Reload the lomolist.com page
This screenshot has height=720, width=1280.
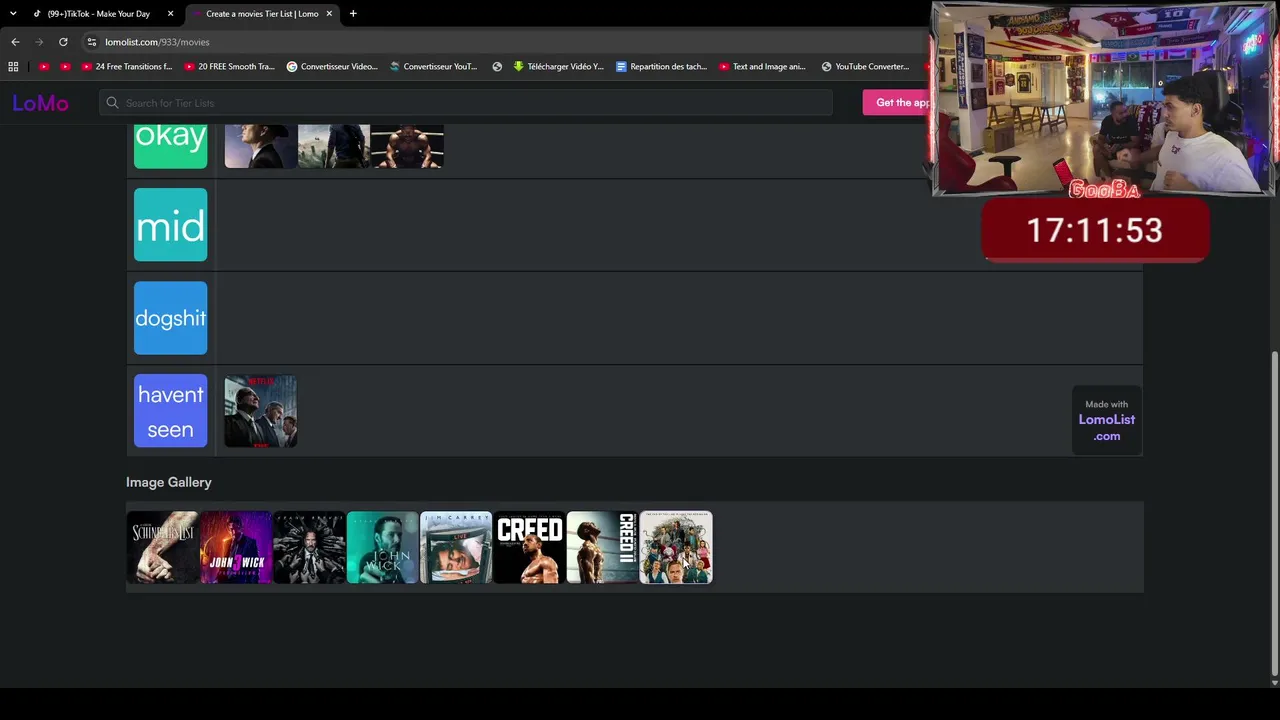point(63,42)
